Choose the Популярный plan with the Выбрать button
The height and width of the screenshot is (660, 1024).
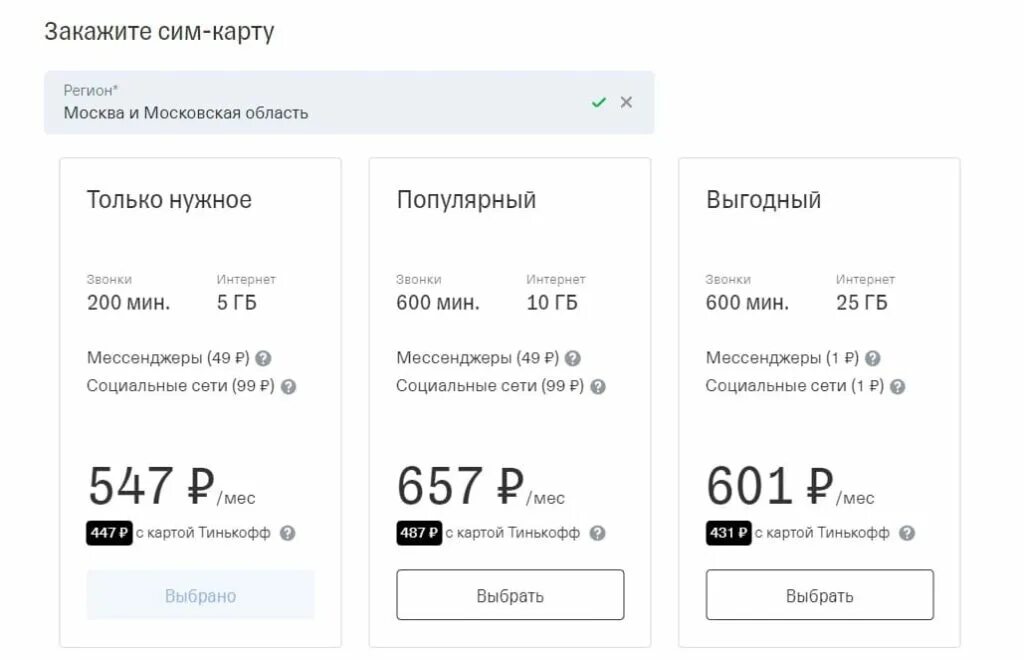[x=510, y=595]
